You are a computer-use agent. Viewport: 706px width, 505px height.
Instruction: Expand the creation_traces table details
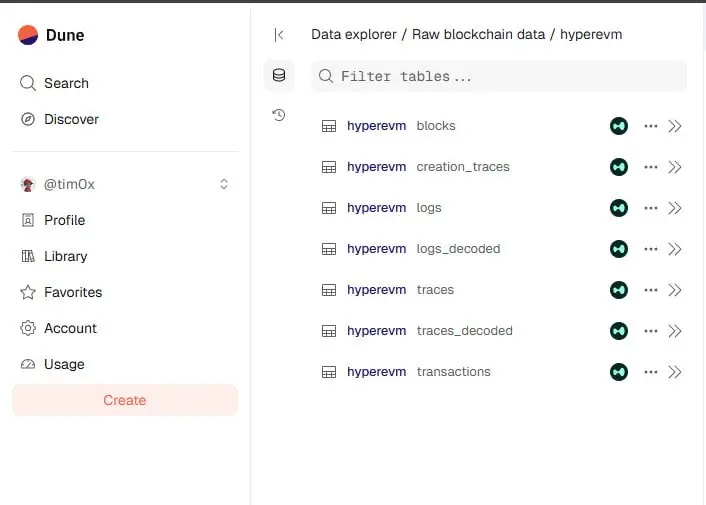point(675,167)
